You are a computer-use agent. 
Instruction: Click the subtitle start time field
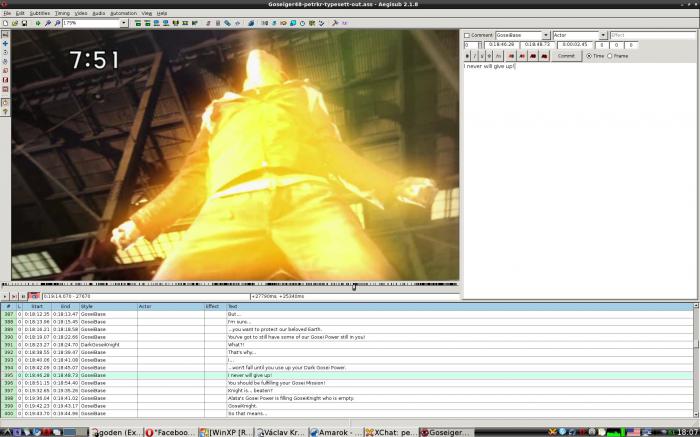(x=501, y=45)
